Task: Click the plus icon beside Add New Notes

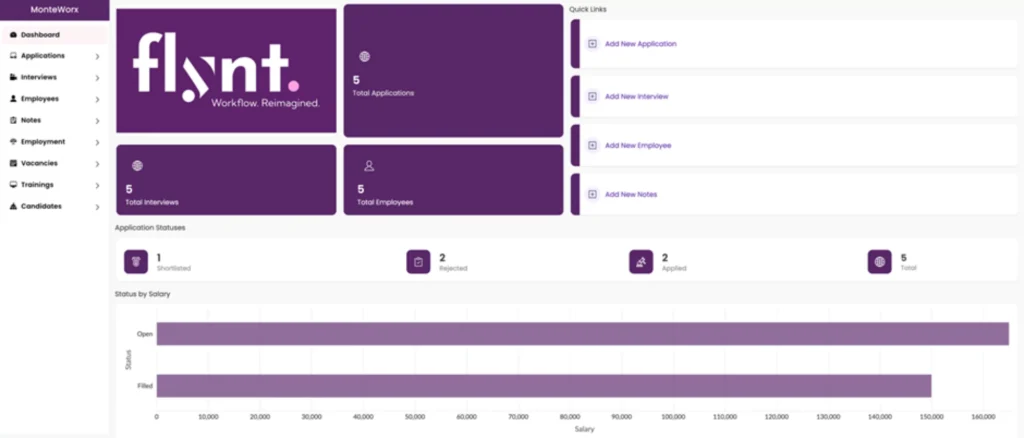Action: point(592,194)
